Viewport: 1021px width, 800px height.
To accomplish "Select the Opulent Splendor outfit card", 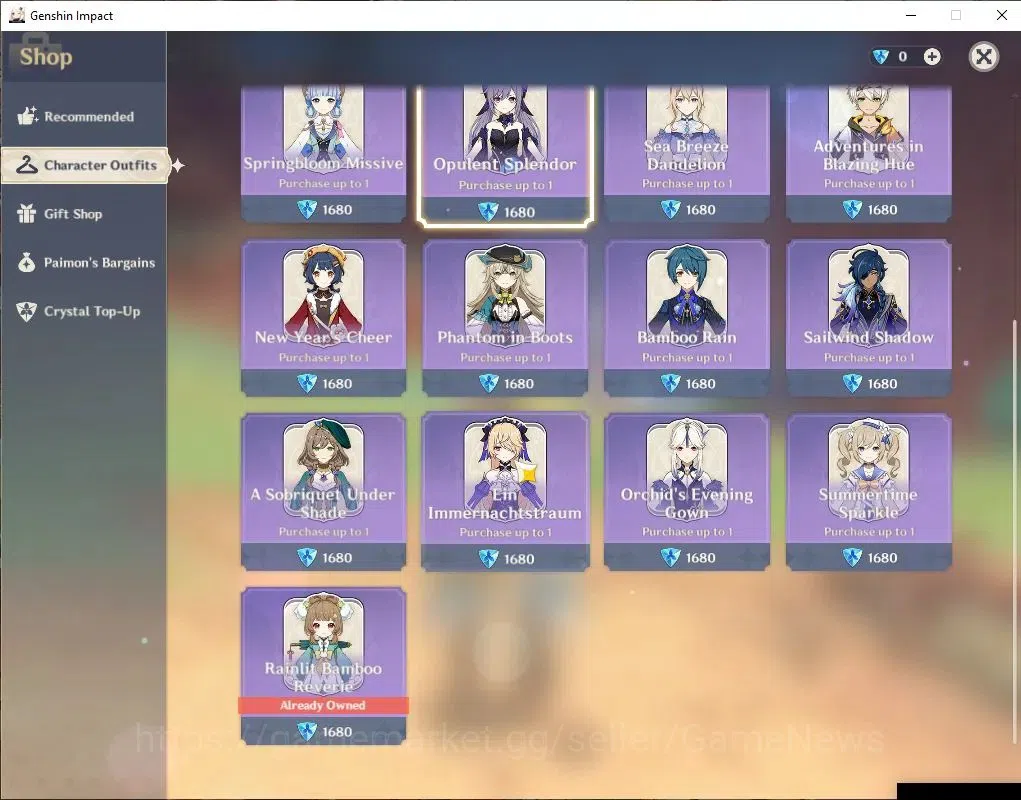I will click(505, 155).
